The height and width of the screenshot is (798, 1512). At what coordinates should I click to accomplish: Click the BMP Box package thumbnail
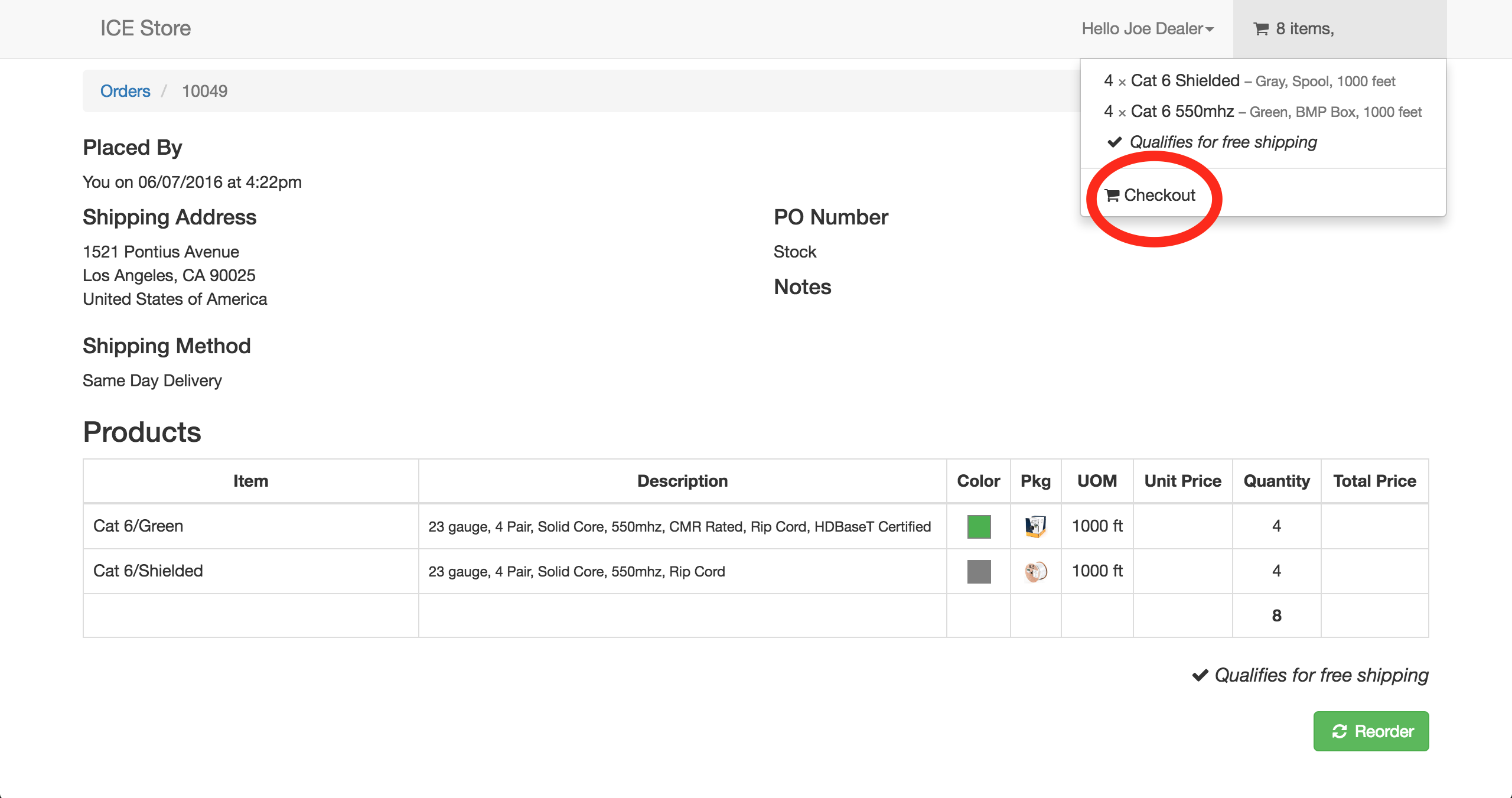coord(1035,526)
